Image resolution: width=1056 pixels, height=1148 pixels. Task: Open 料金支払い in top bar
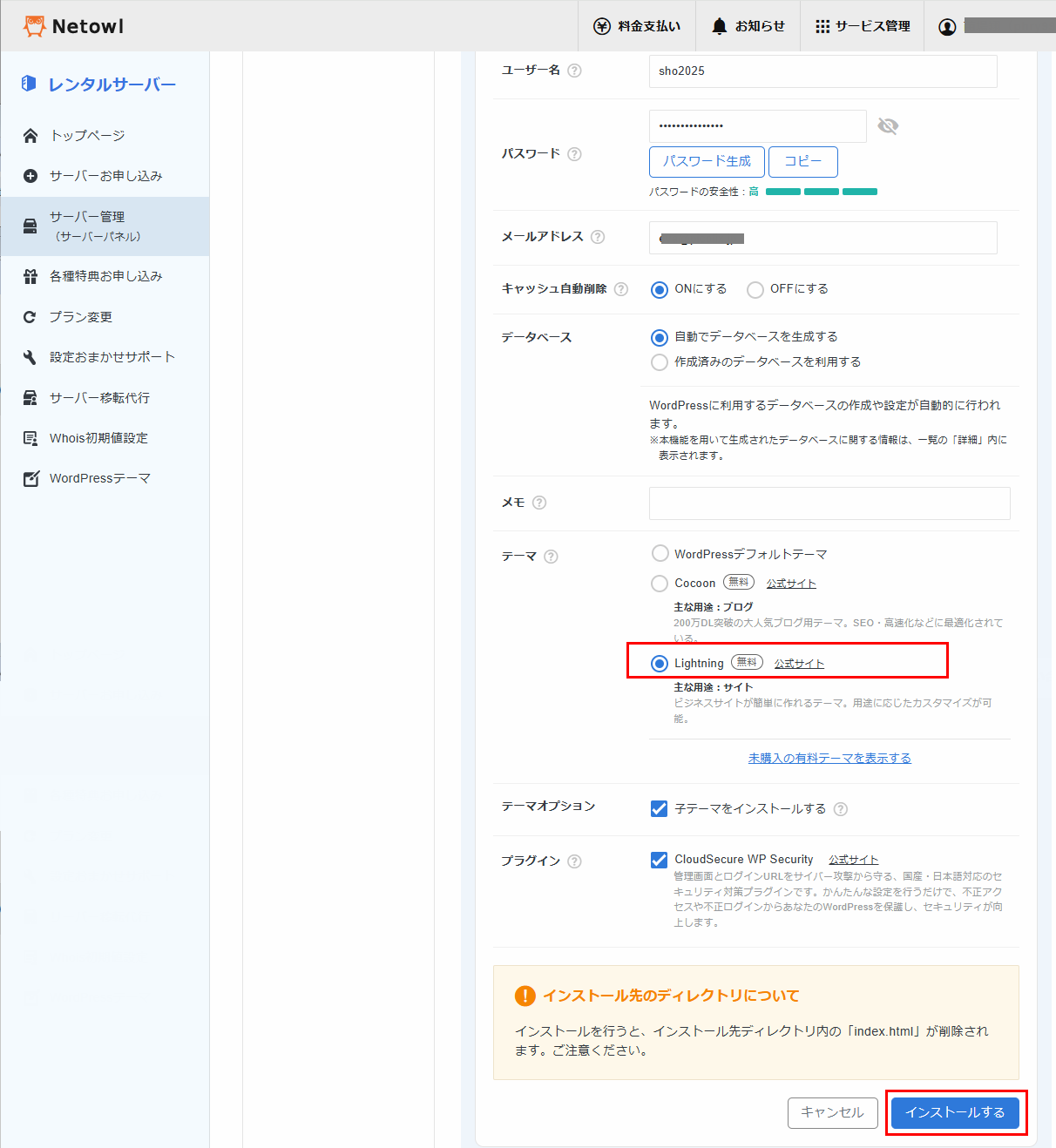tap(637, 26)
